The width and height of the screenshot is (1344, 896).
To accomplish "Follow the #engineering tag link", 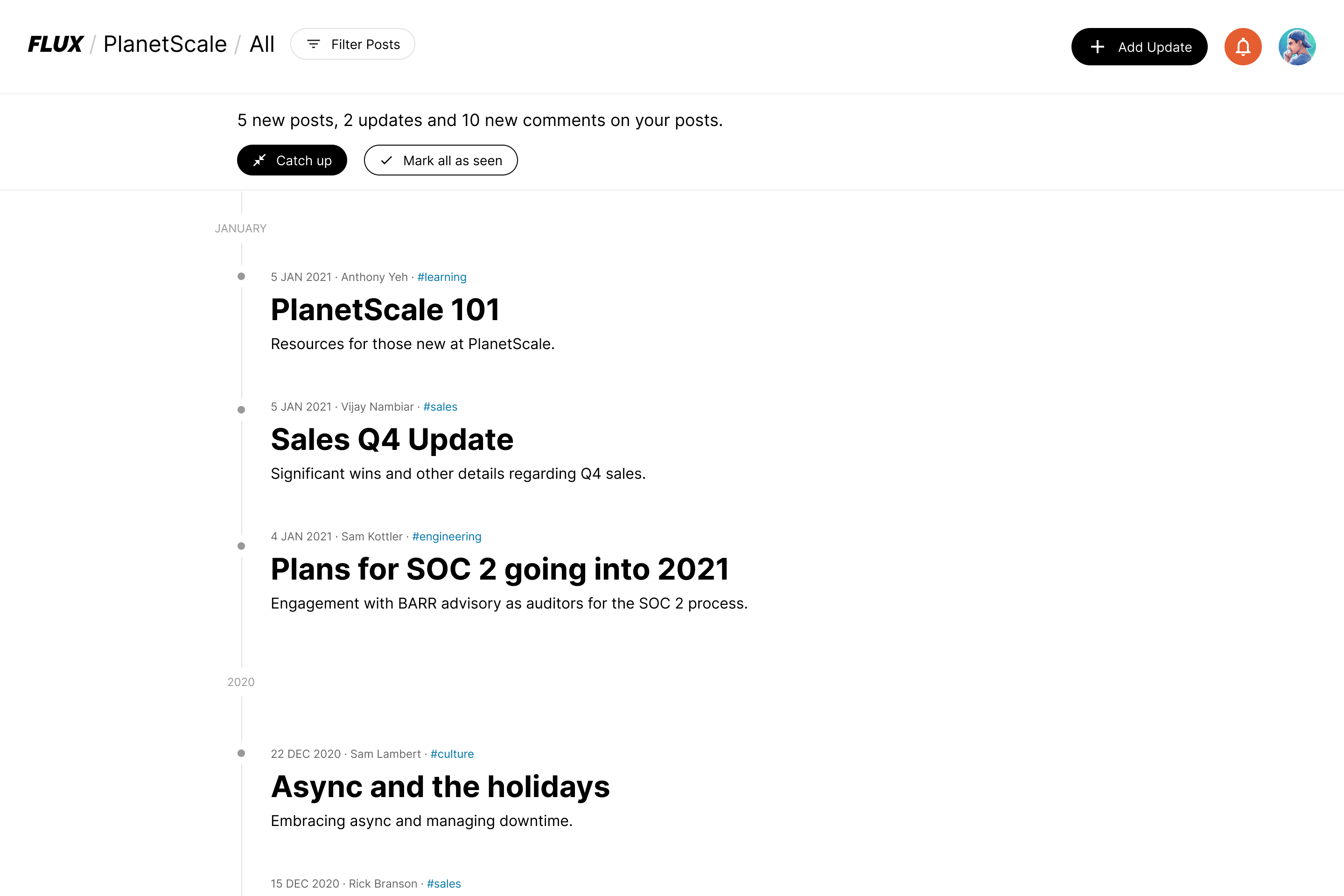I will pos(446,537).
